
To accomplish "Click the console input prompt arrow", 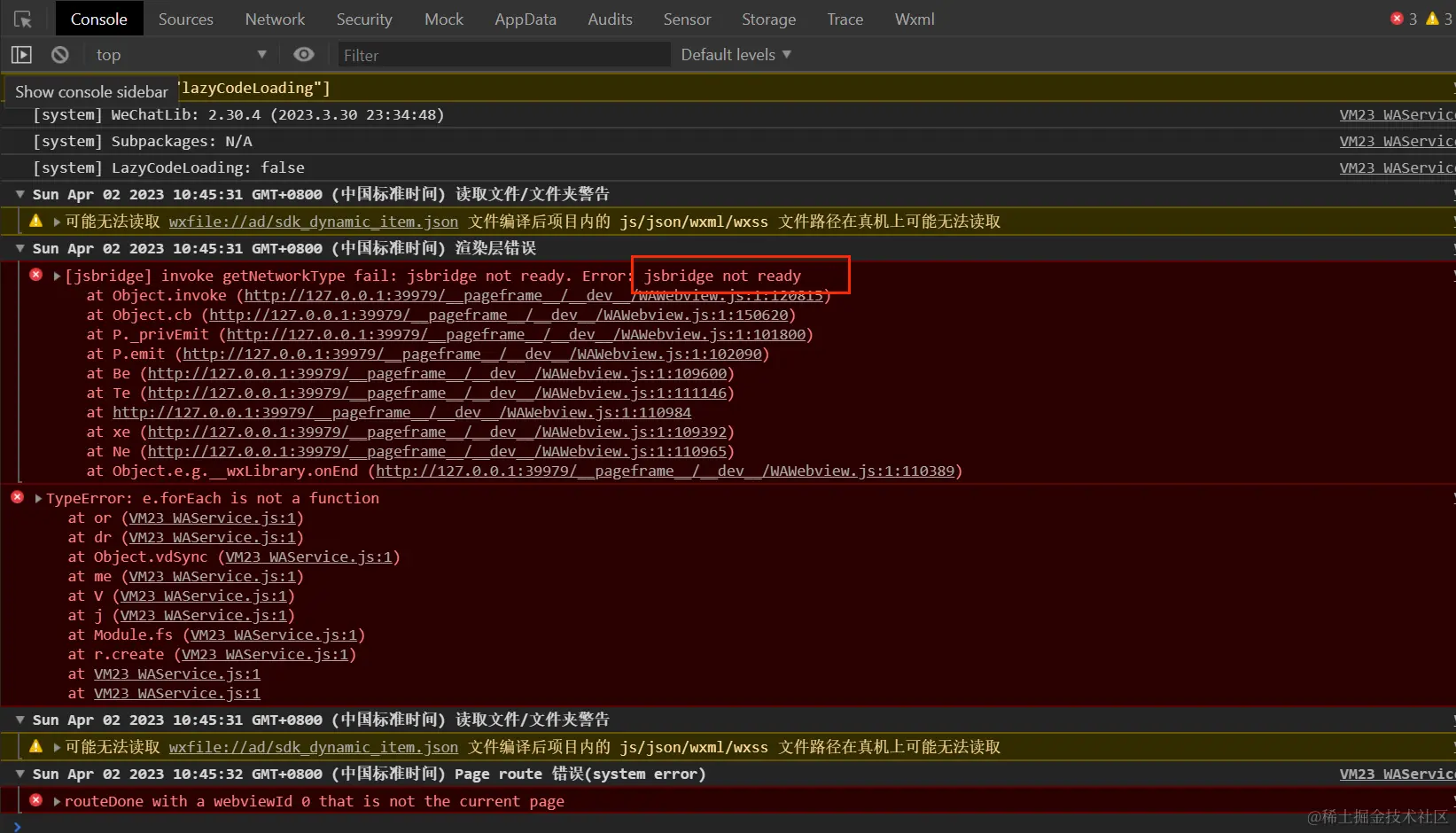I will point(17,827).
